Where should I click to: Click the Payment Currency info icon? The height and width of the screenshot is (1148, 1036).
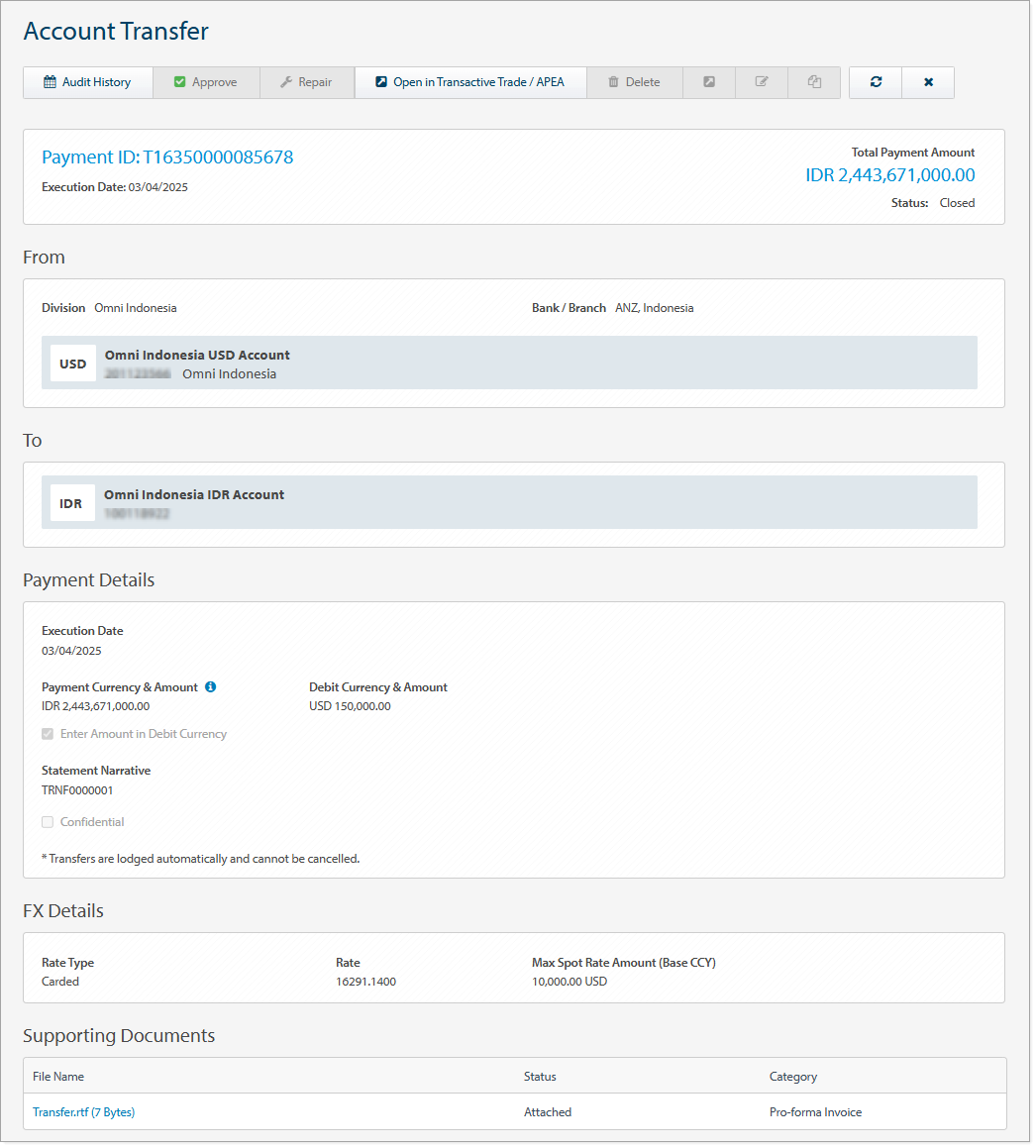210,686
